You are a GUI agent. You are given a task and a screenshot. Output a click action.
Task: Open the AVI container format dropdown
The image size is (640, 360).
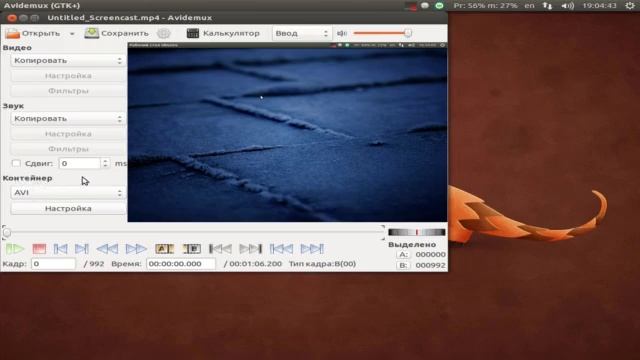pyautogui.click(x=68, y=192)
